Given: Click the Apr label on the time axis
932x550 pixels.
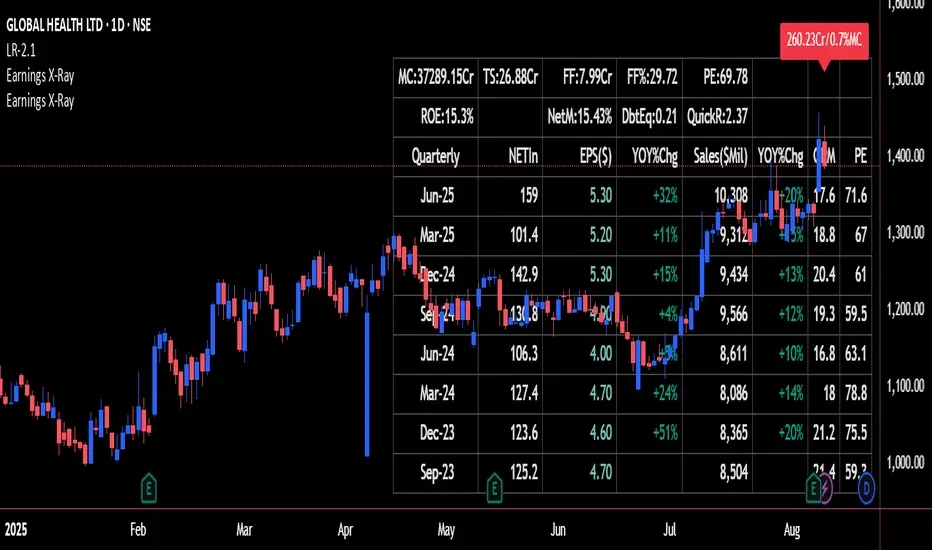Looking at the screenshot, I should (x=345, y=530).
